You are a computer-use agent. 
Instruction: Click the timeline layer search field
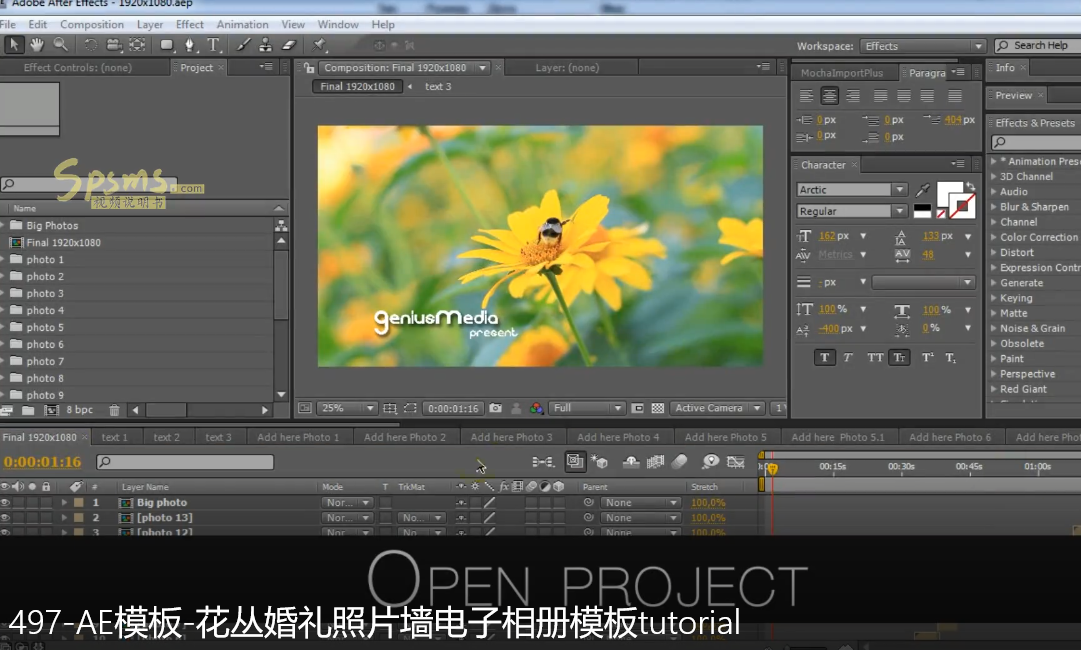pyautogui.click(x=185, y=462)
